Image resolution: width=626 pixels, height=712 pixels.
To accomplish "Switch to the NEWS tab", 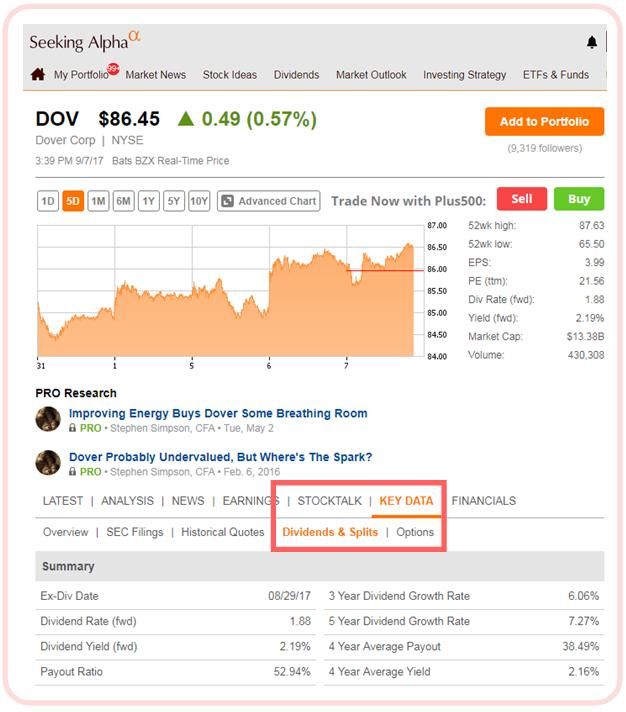I will coord(188,500).
